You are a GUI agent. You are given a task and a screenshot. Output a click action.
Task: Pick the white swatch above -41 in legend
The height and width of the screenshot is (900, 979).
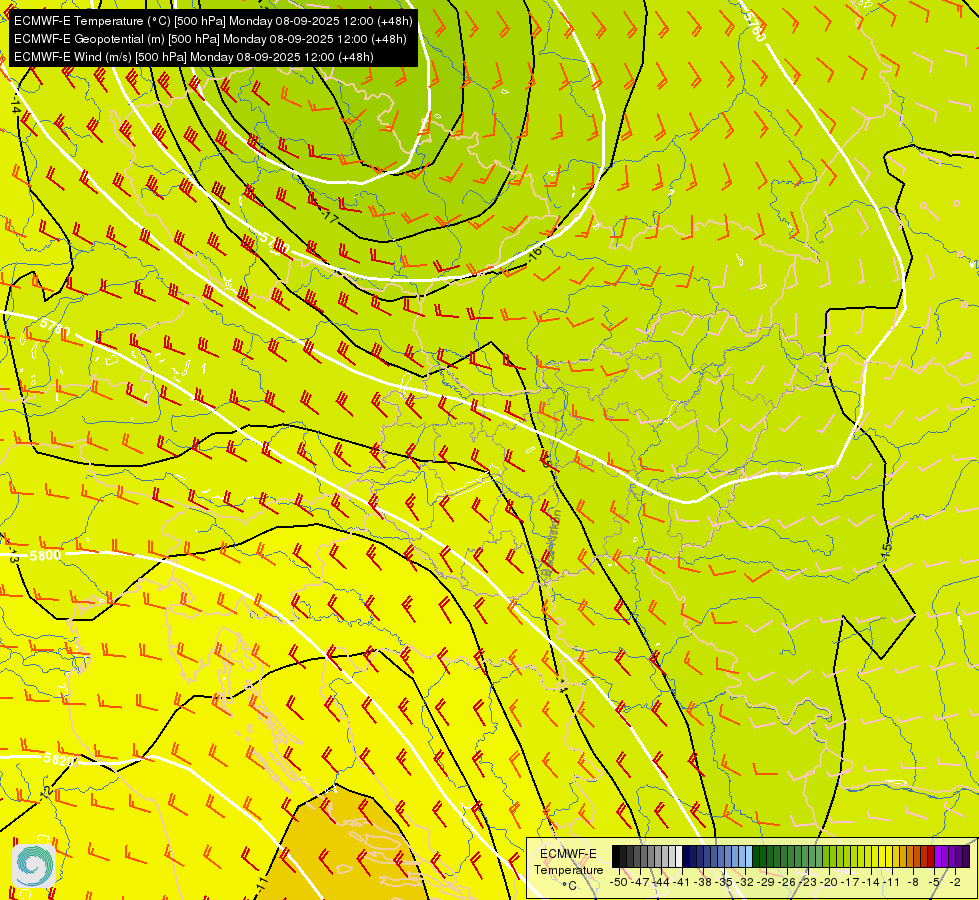click(x=679, y=856)
